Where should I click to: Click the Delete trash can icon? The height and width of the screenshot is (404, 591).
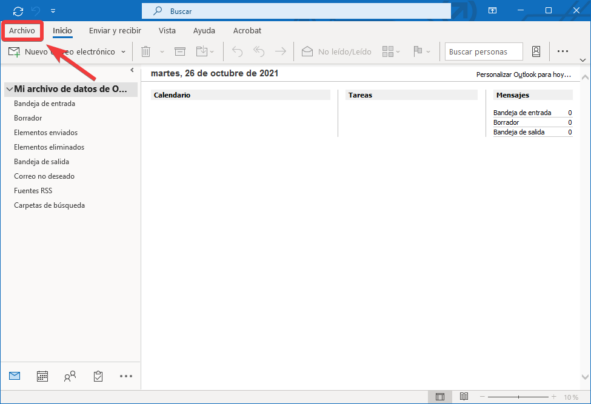click(146, 51)
